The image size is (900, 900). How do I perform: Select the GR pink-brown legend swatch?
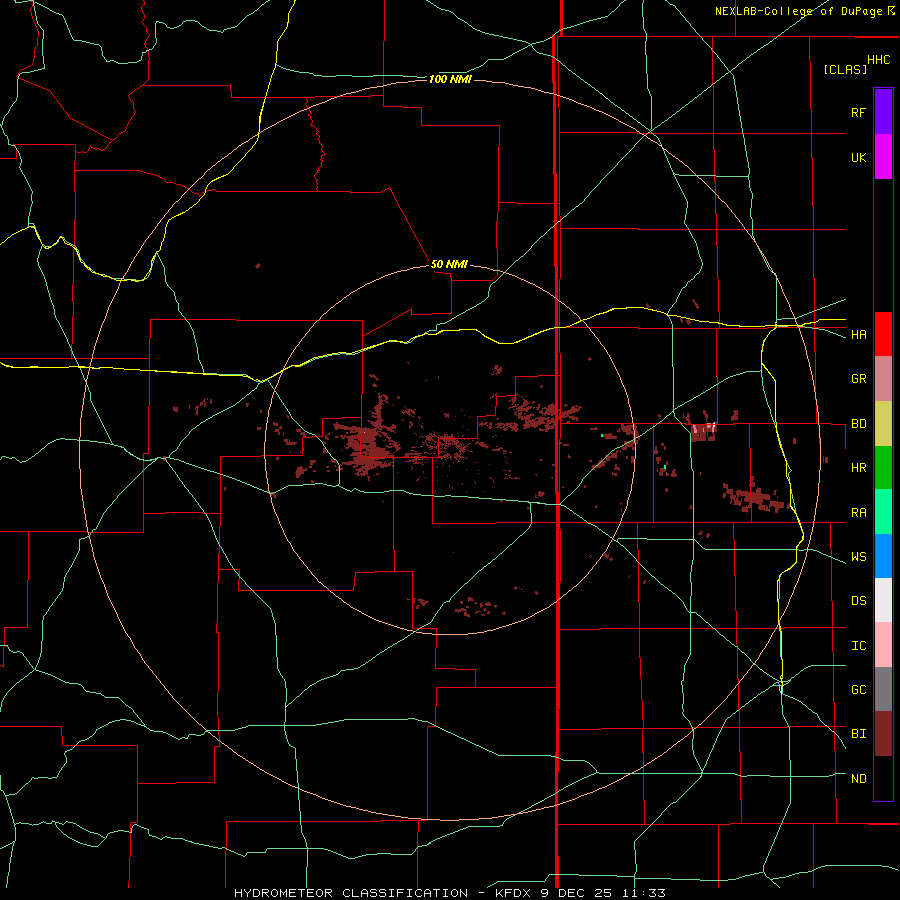(x=883, y=379)
